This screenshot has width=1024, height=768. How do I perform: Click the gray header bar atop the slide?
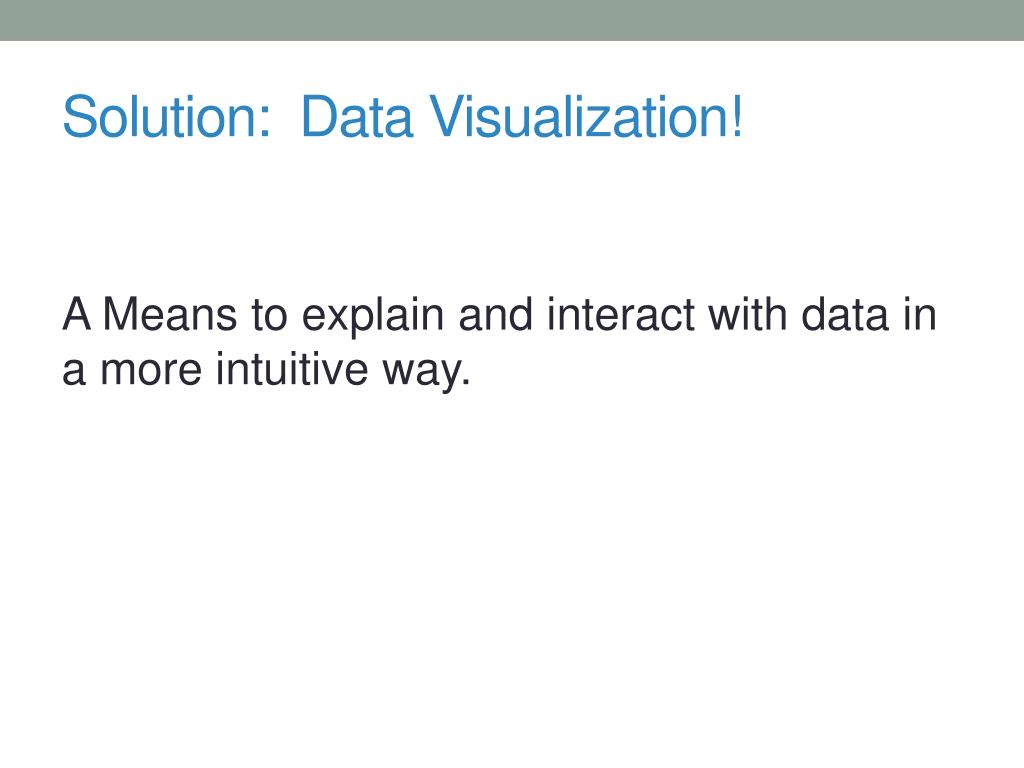click(512, 20)
